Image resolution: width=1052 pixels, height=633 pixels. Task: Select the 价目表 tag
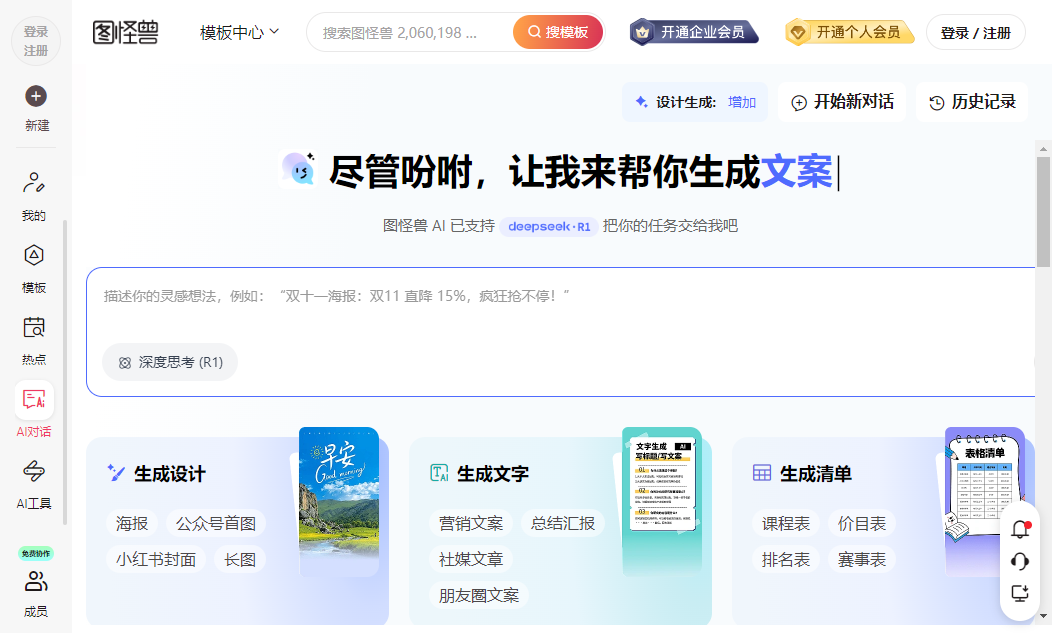(x=861, y=524)
